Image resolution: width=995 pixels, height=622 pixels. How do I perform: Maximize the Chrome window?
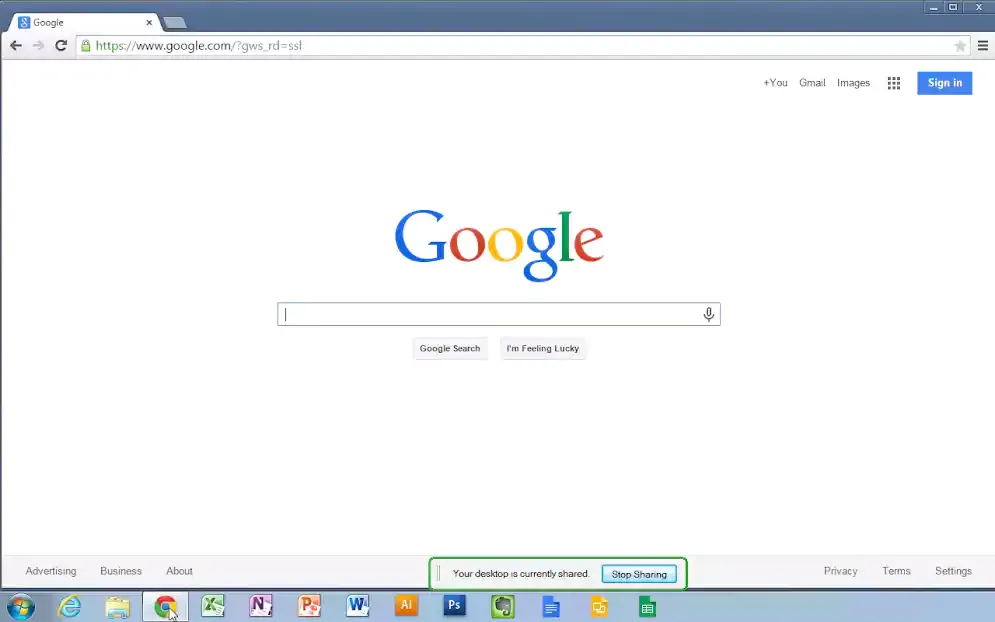pyautogui.click(x=952, y=8)
